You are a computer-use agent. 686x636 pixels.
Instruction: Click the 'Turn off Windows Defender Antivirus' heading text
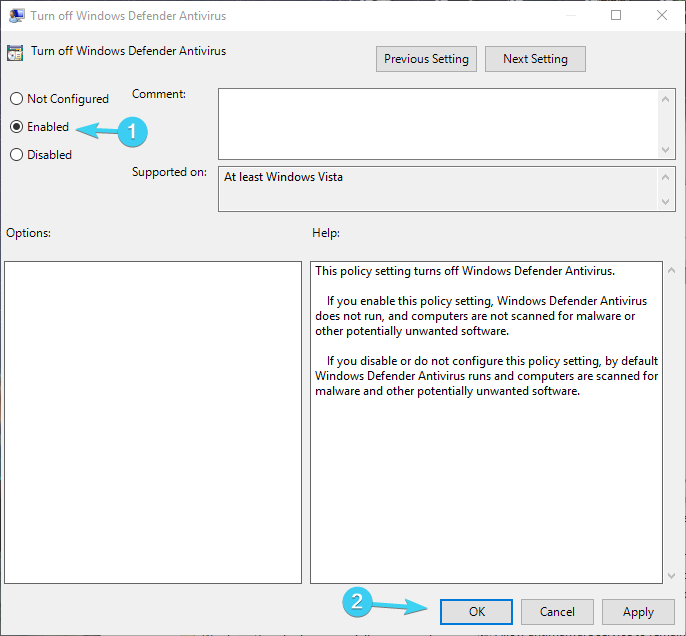(x=128, y=51)
